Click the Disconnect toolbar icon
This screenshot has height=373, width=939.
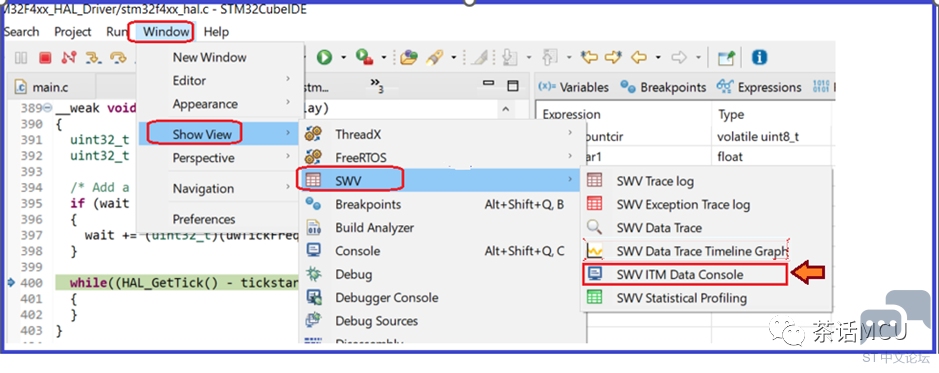(69, 57)
